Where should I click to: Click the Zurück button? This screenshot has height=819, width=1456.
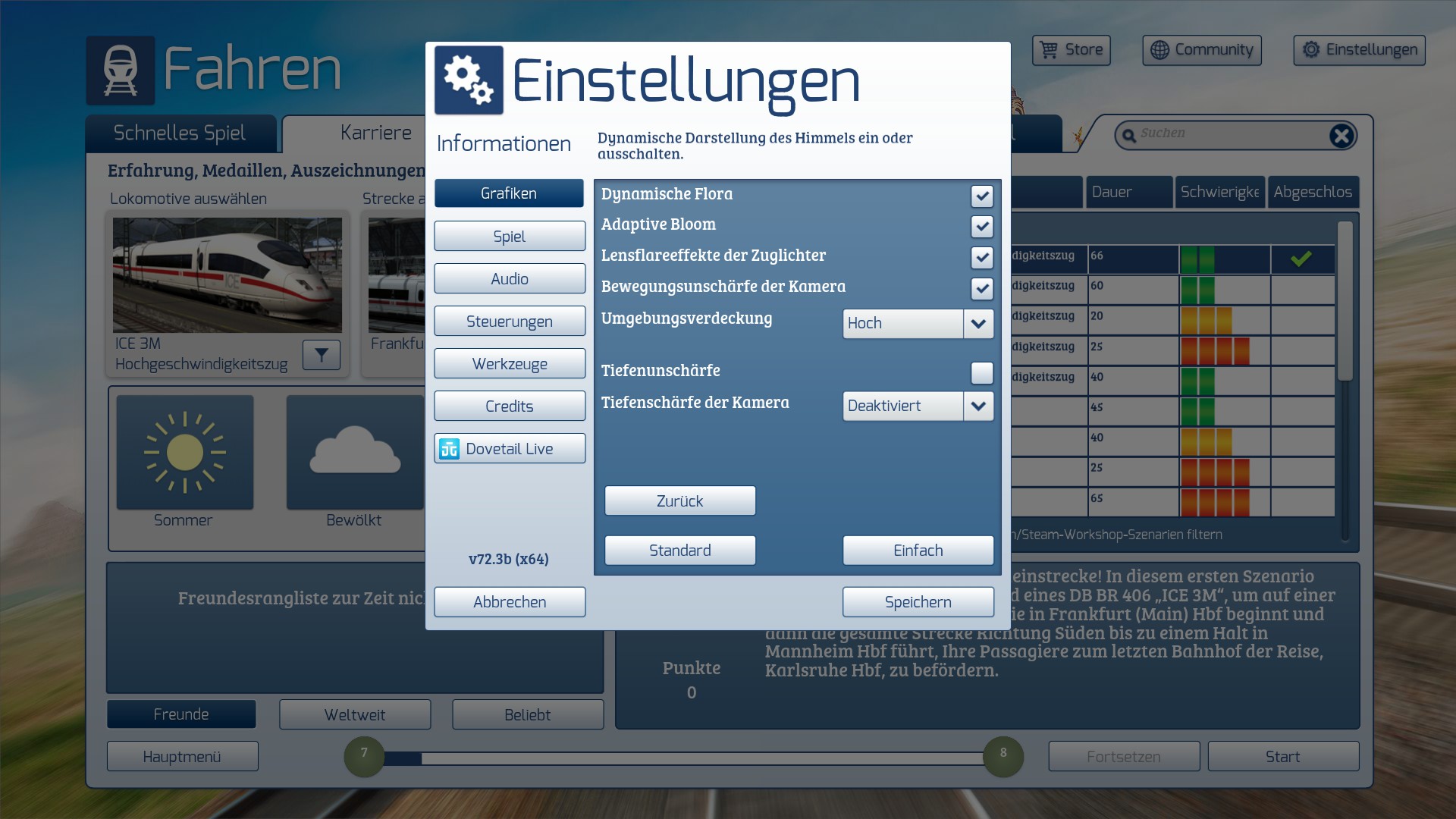(679, 501)
